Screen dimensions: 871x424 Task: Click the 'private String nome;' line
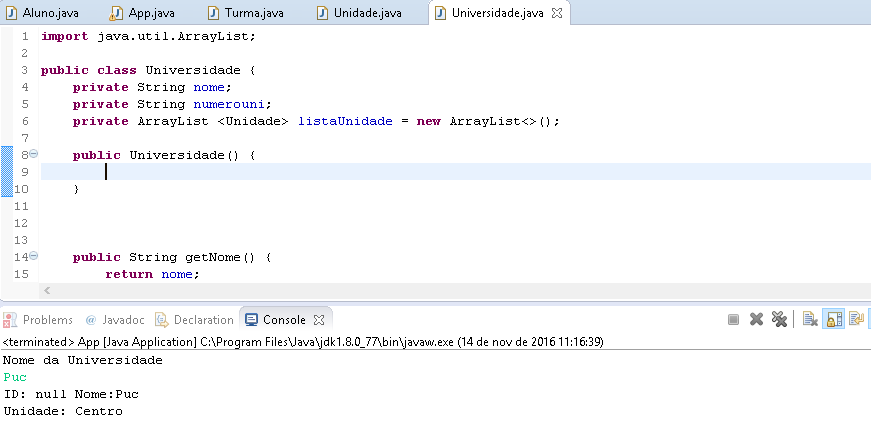152,87
